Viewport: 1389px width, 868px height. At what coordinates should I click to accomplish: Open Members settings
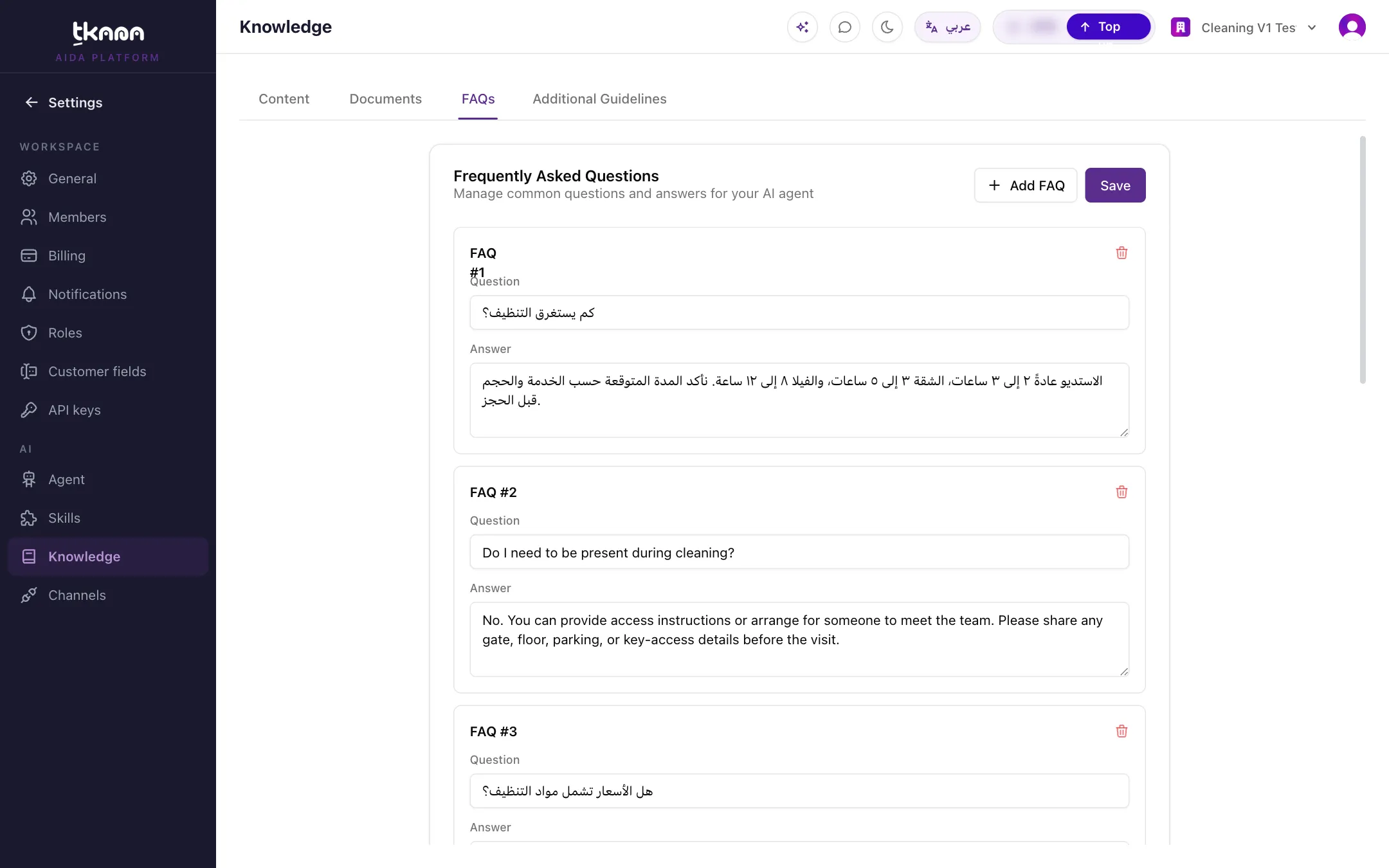coord(108,217)
